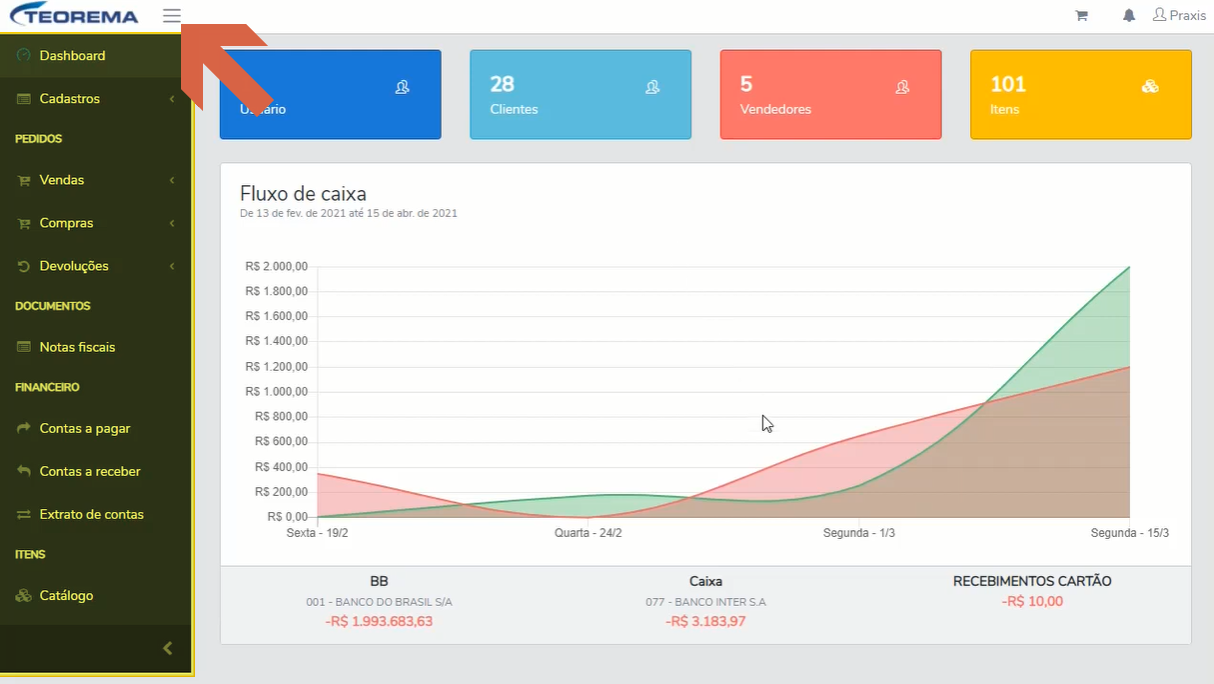Open the notifications bell

coord(1129,16)
